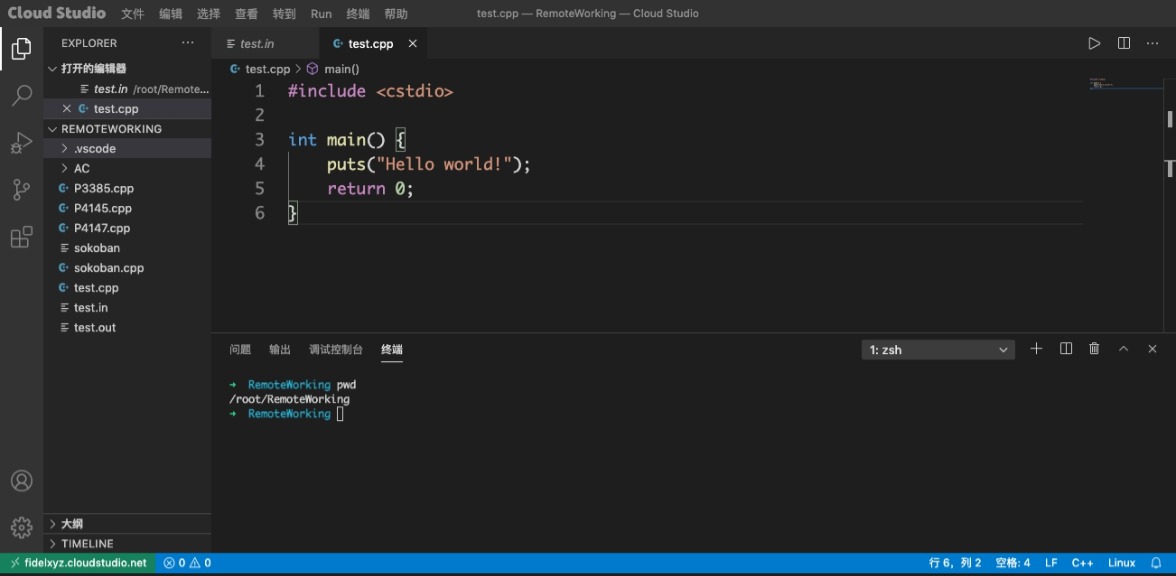Expand the TIMELINE section

point(87,543)
